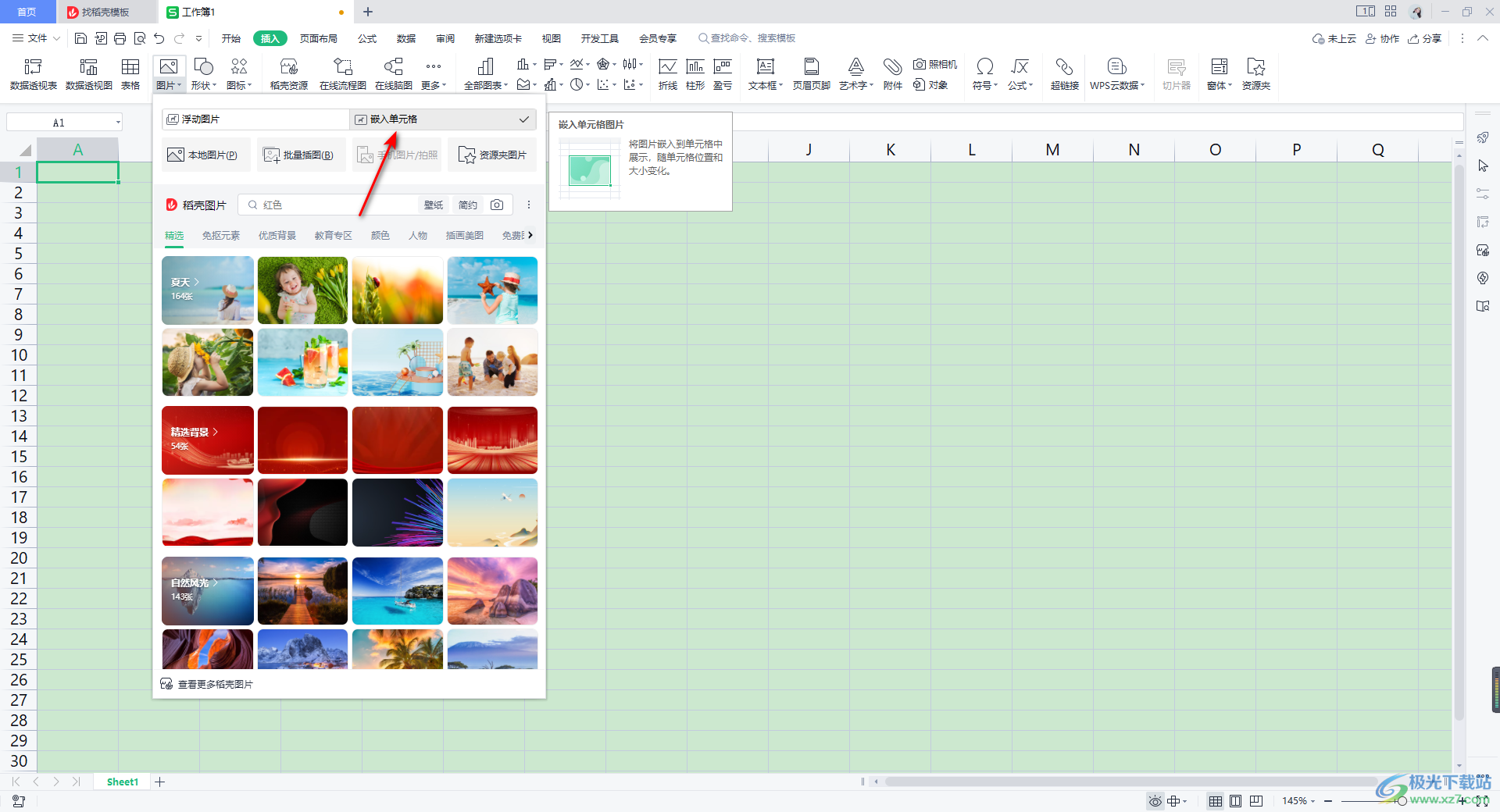This screenshot has height=812, width=1500.
Task: Click 资源夹图片 resource folder pictures button
Action: tap(492, 155)
